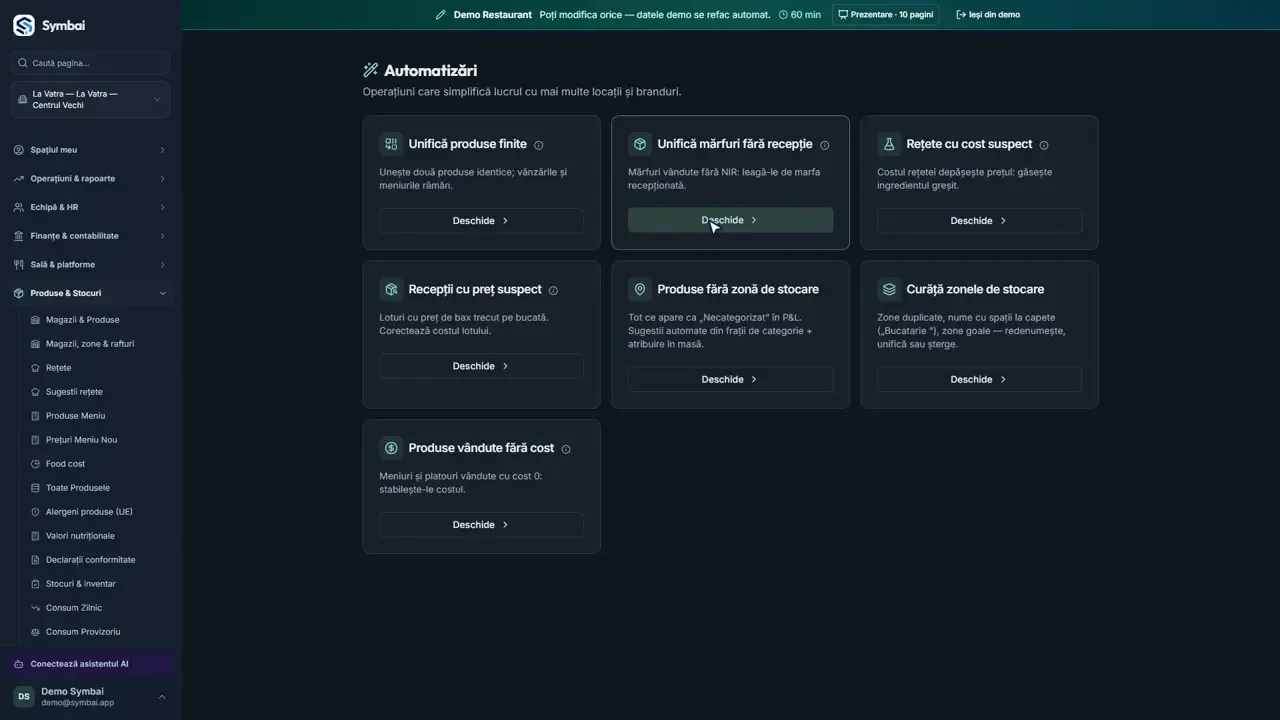Click Deschide on Unifică mărfuri fără recepție
This screenshot has width=1280, height=720.
click(730, 220)
